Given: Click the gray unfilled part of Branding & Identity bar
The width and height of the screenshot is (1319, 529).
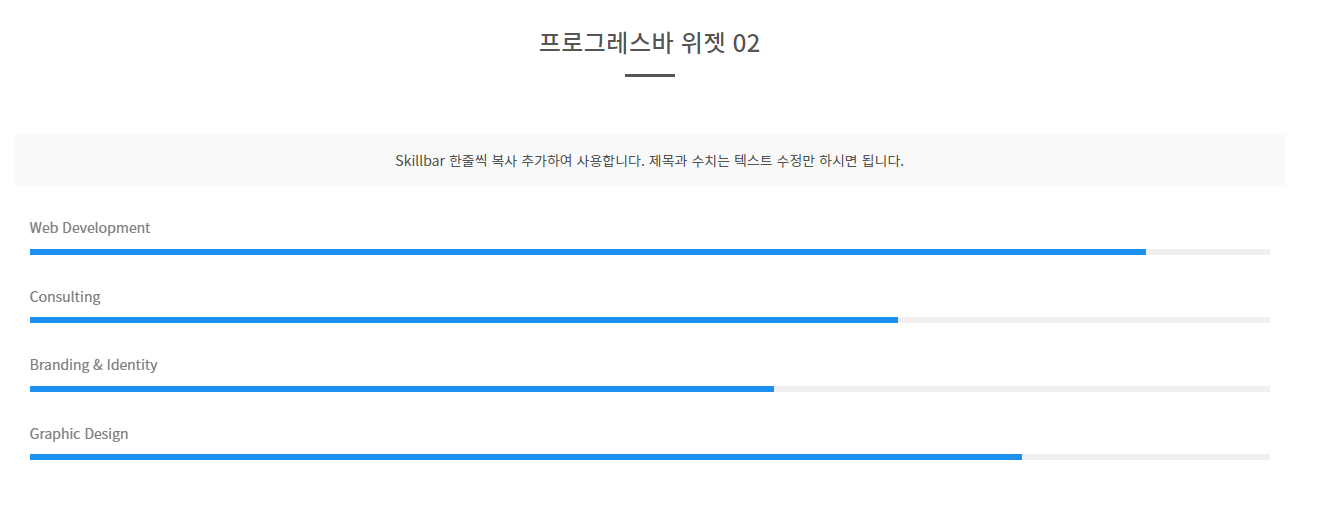Looking at the screenshot, I should [1022, 389].
